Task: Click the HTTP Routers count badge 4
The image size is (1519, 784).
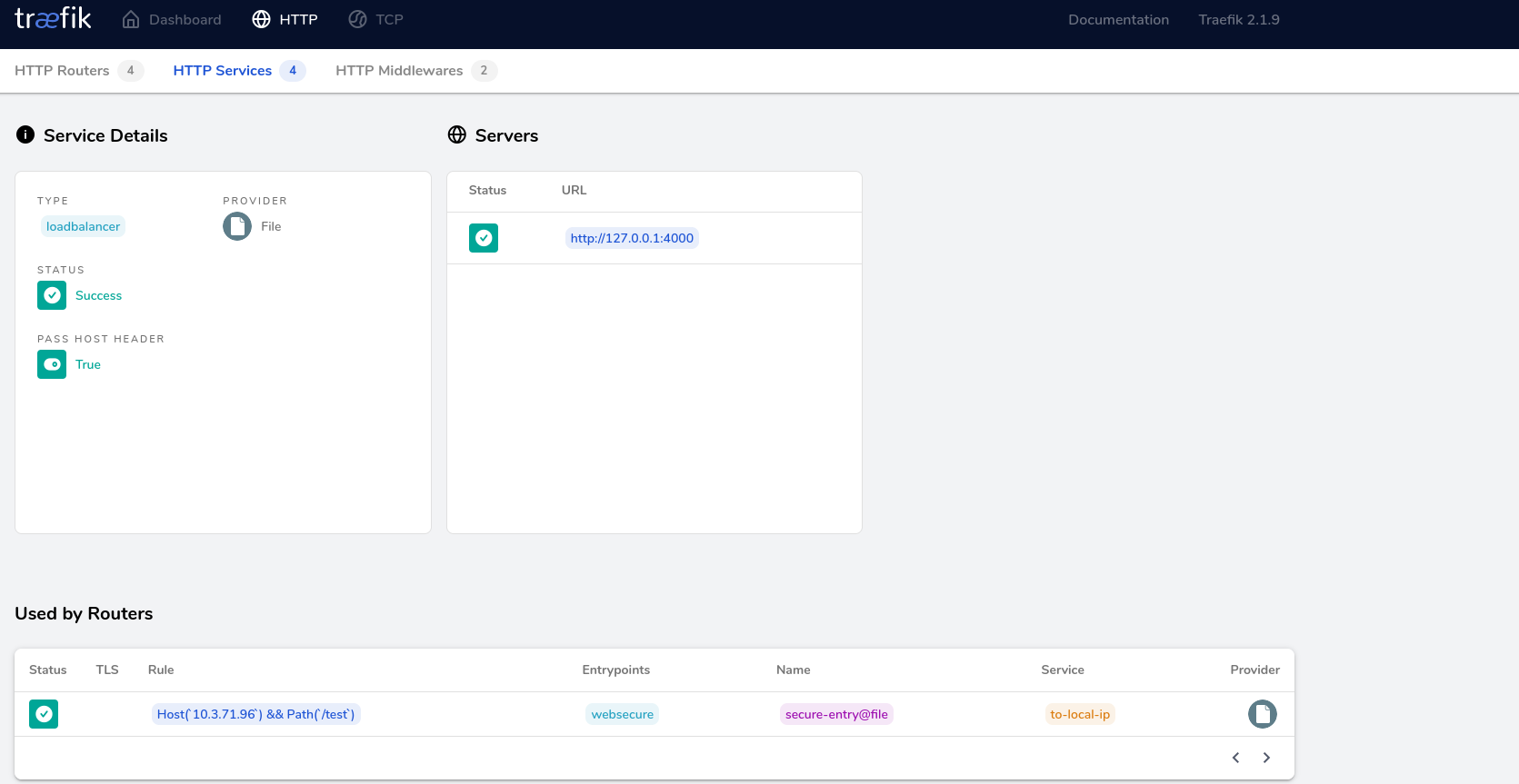Action: coord(131,71)
